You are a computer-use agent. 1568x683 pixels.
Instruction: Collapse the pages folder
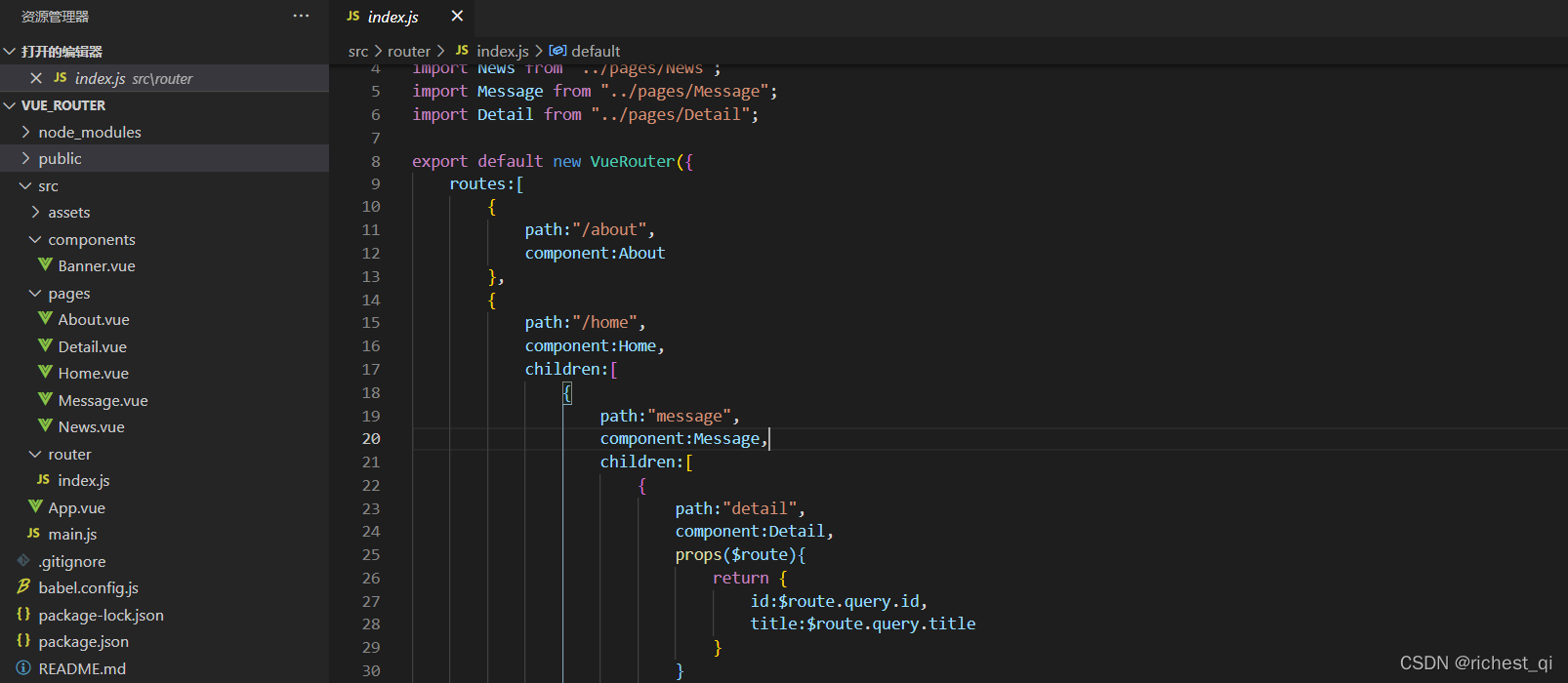point(36,293)
